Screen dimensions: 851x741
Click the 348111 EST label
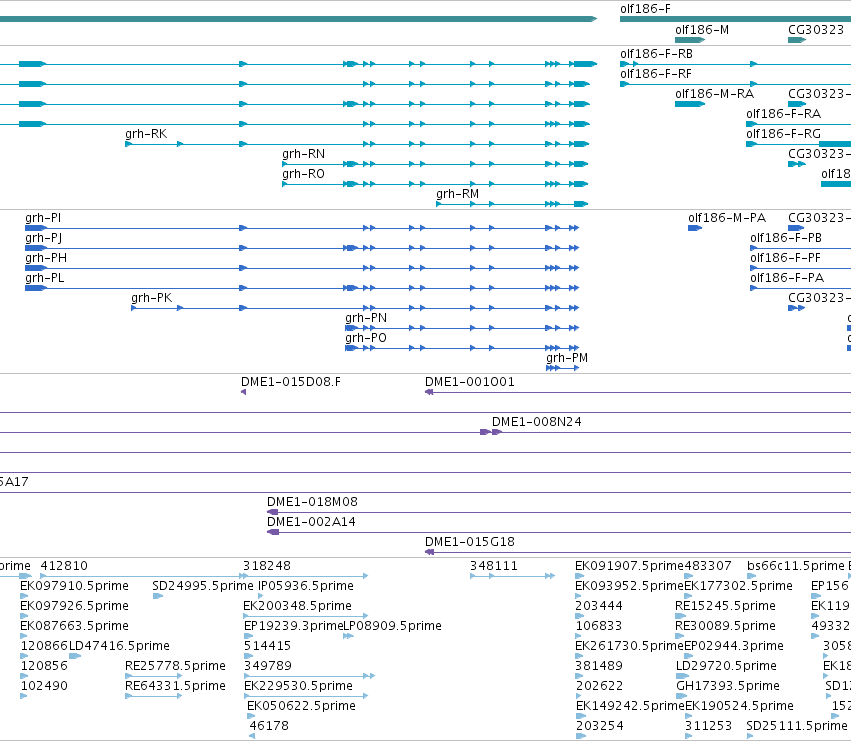click(x=494, y=566)
